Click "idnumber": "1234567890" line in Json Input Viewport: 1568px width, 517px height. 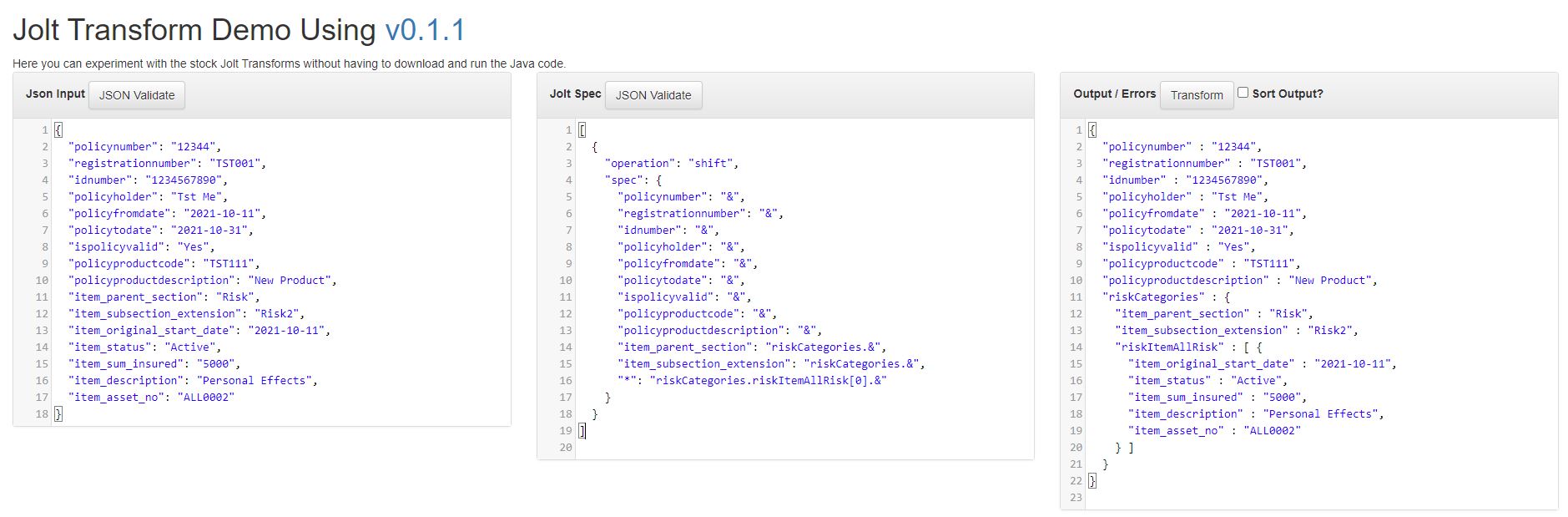pyautogui.click(x=148, y=180)
